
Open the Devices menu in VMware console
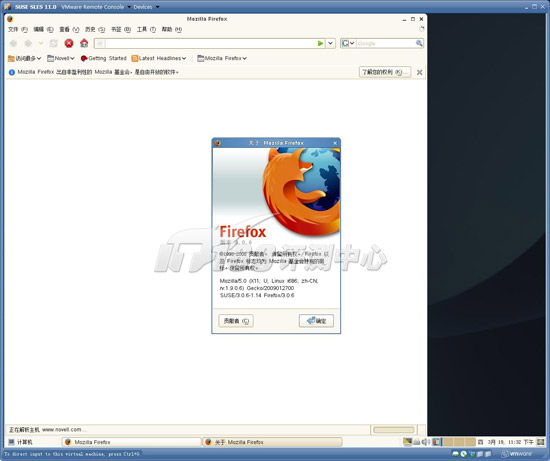tap(146, 7)
